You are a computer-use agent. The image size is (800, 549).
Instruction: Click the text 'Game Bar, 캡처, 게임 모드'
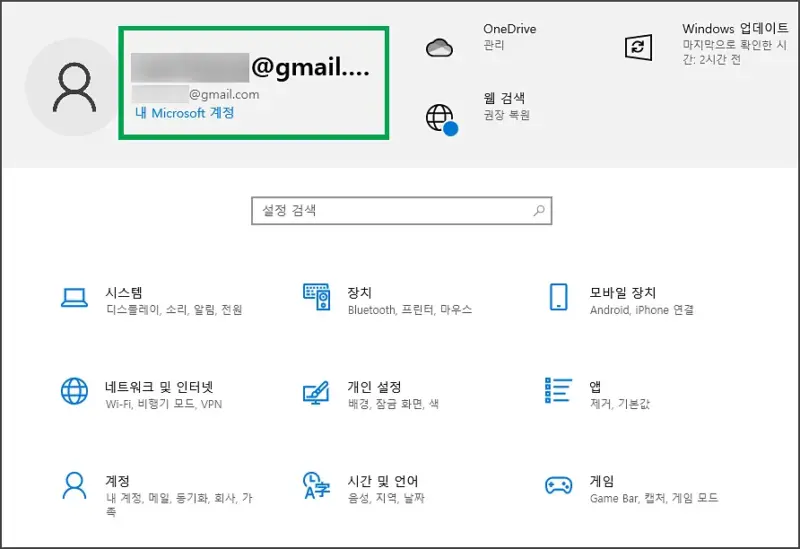coord(654,498)
